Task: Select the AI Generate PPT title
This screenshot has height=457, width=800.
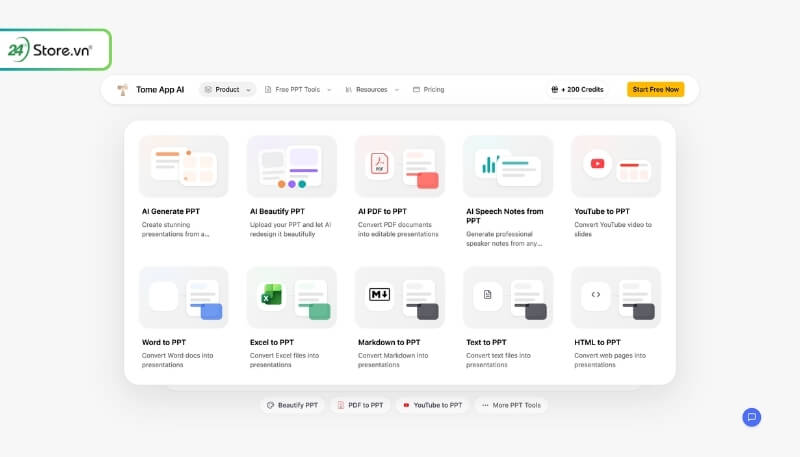Action: 171,211
